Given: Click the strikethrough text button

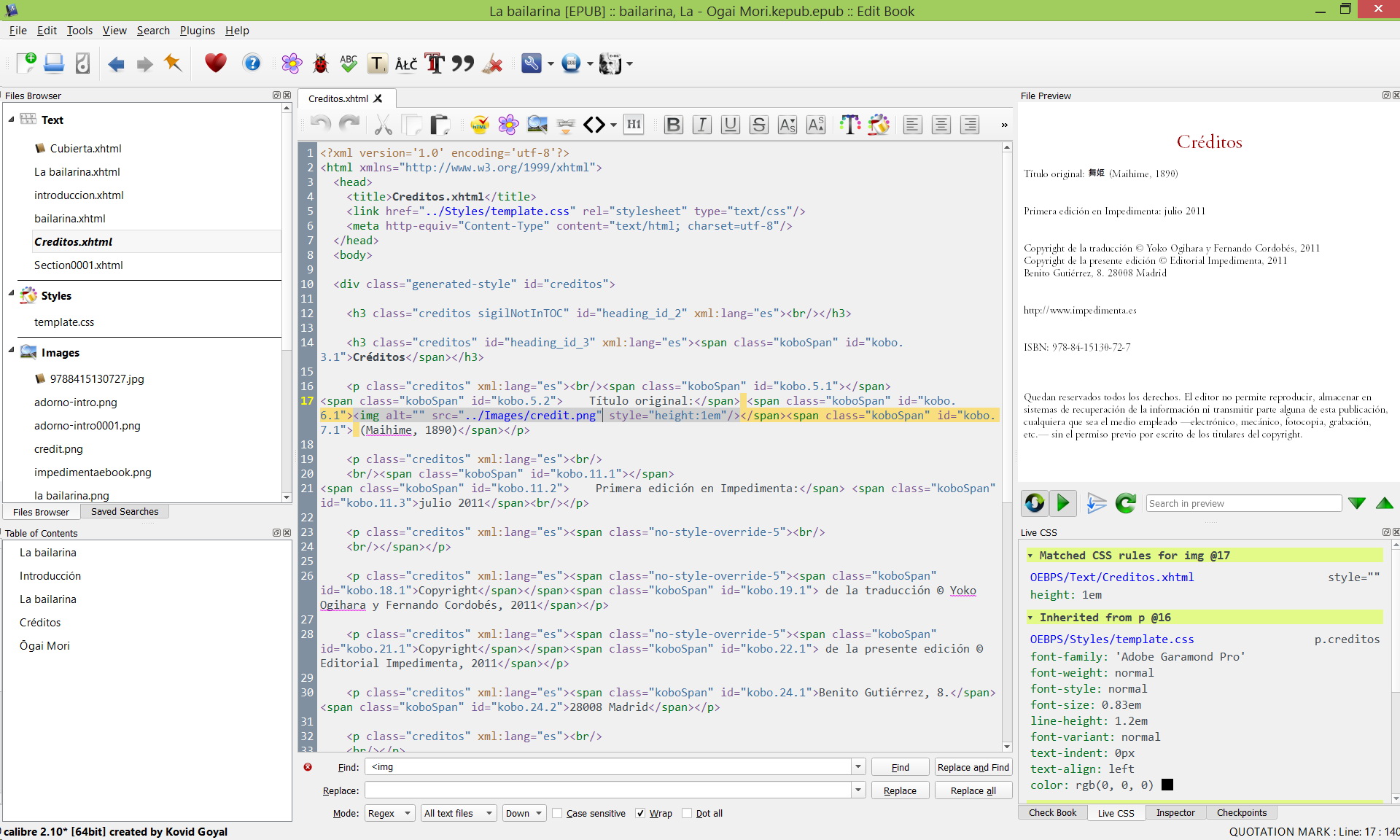Looking at the screenshot, I should tap(758, 125).
